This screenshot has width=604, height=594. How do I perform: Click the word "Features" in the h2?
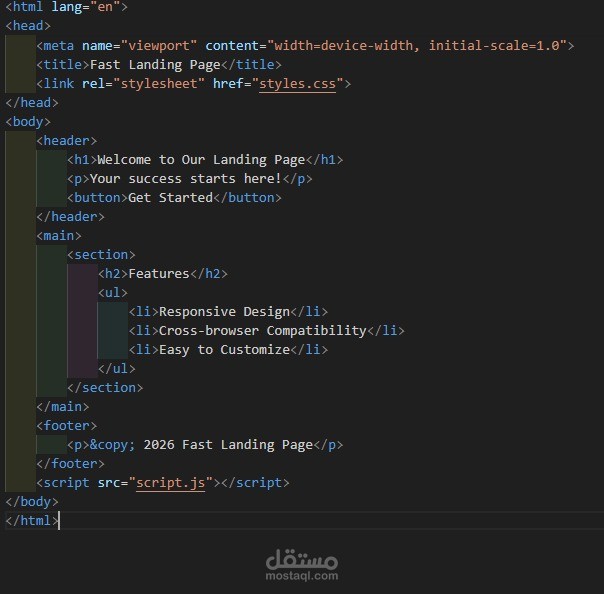(159, 274)
